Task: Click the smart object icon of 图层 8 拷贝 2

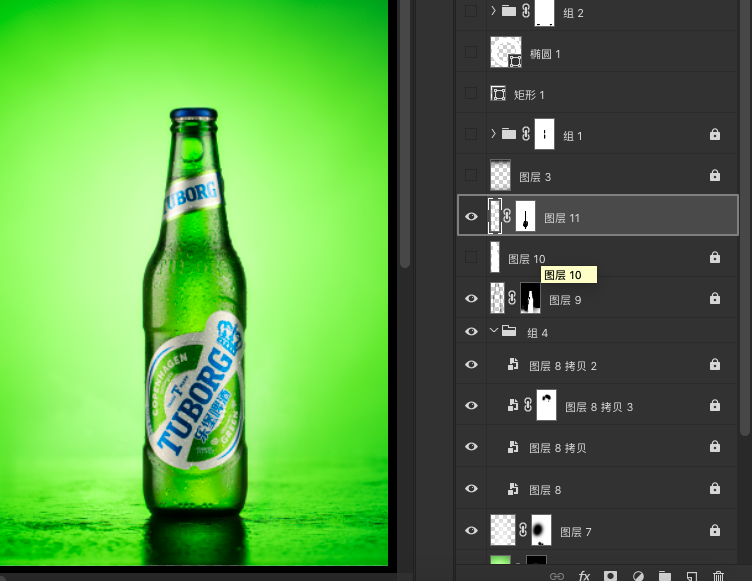Action: coord(513,365)
